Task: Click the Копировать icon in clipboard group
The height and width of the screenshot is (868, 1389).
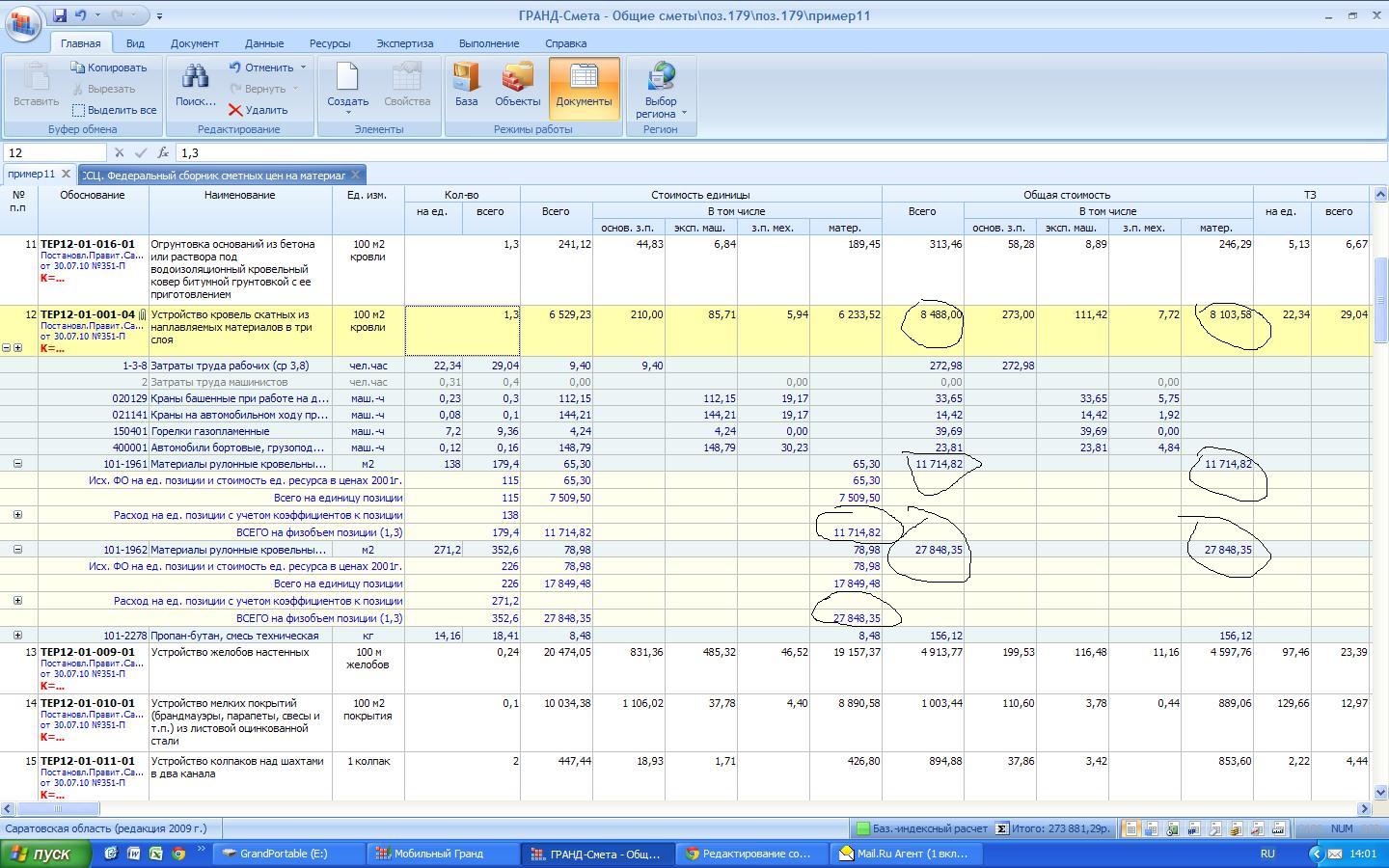Action: (x=77, y=68)
